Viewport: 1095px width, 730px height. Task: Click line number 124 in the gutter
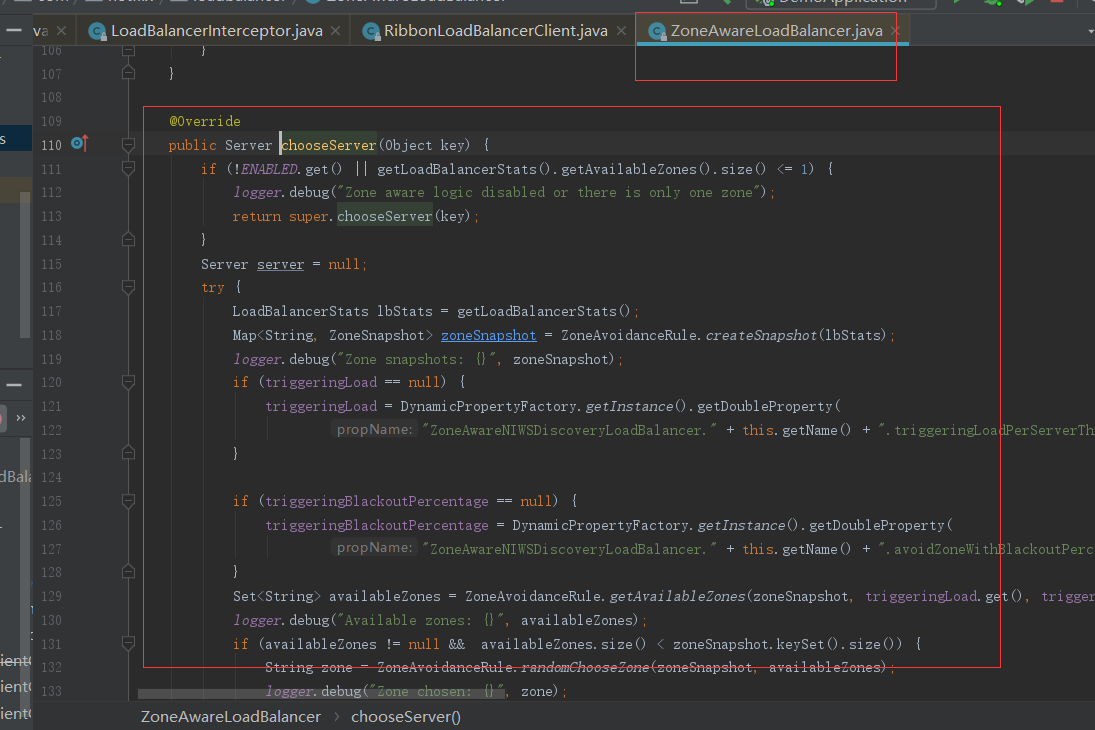(x=51, y=477)
